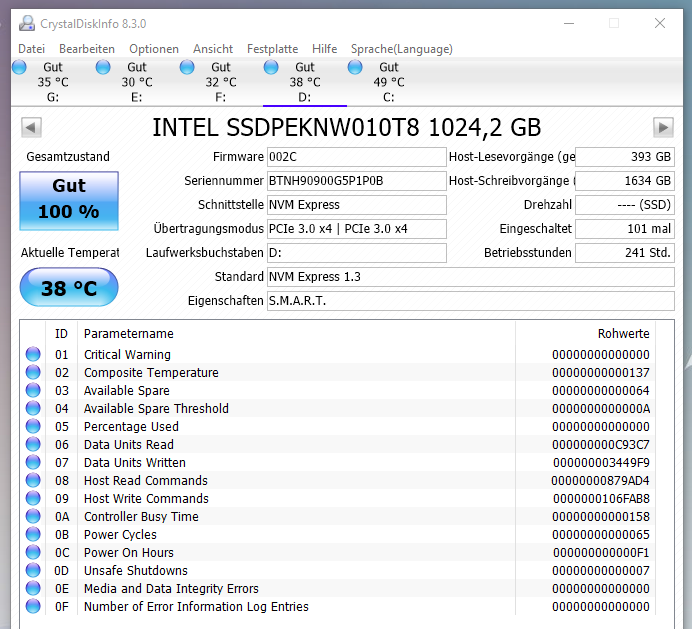
Task: Click the Seriennummer field BTNH90900G5P1P0B
Action: [x=357, y=181]
